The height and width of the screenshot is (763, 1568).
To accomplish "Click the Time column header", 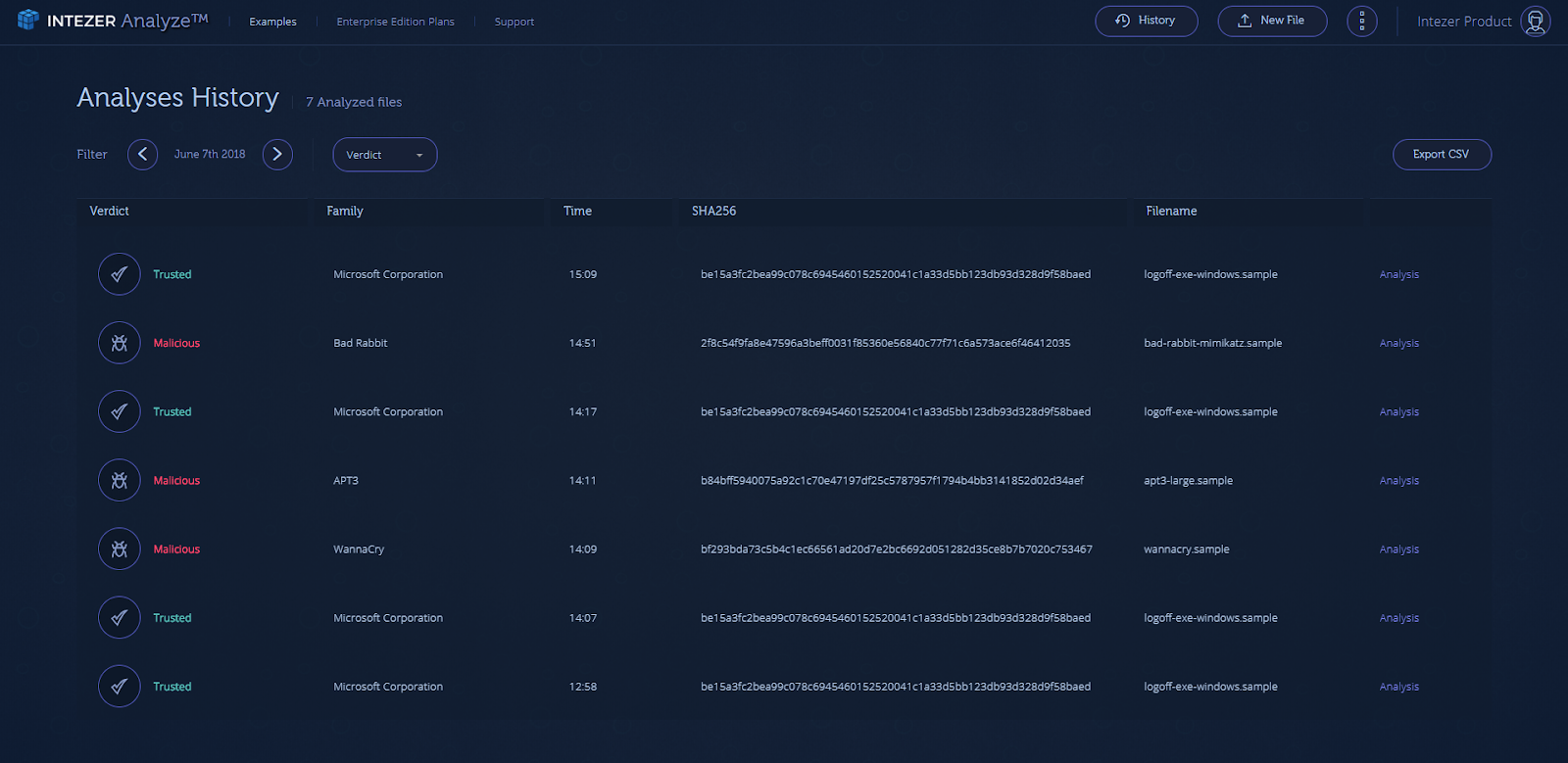I will (577, 212).
